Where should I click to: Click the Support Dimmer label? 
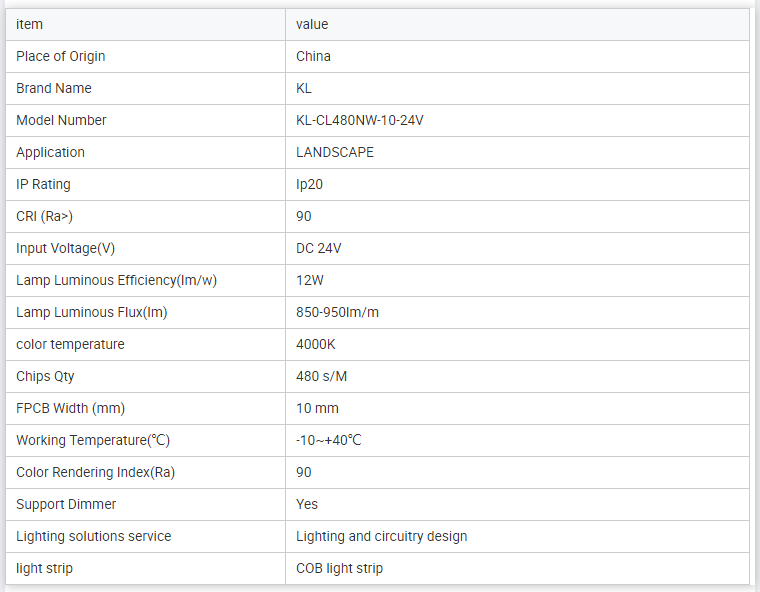pos(66,504)
